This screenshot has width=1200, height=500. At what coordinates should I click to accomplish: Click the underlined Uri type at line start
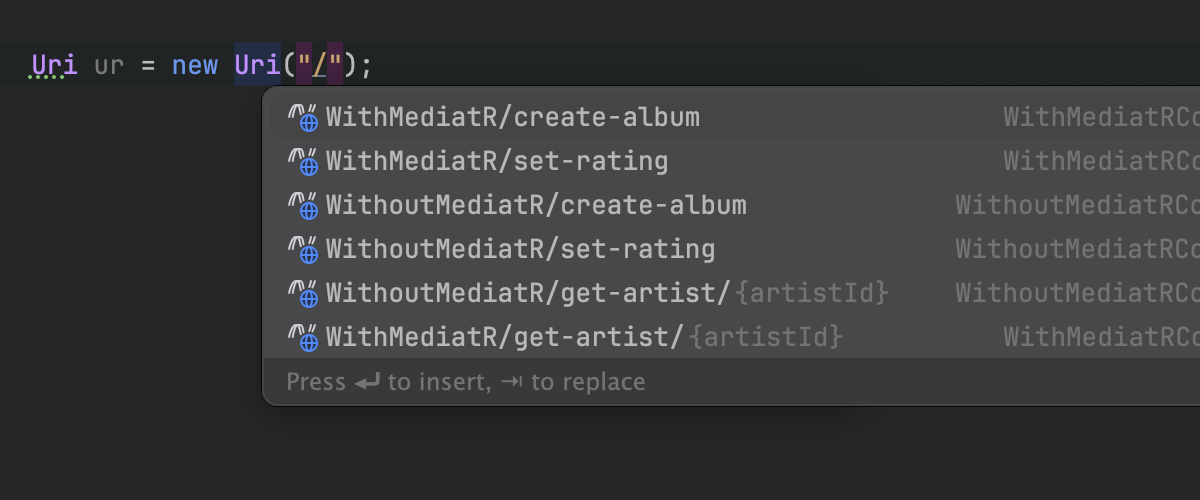coord(54,66)
